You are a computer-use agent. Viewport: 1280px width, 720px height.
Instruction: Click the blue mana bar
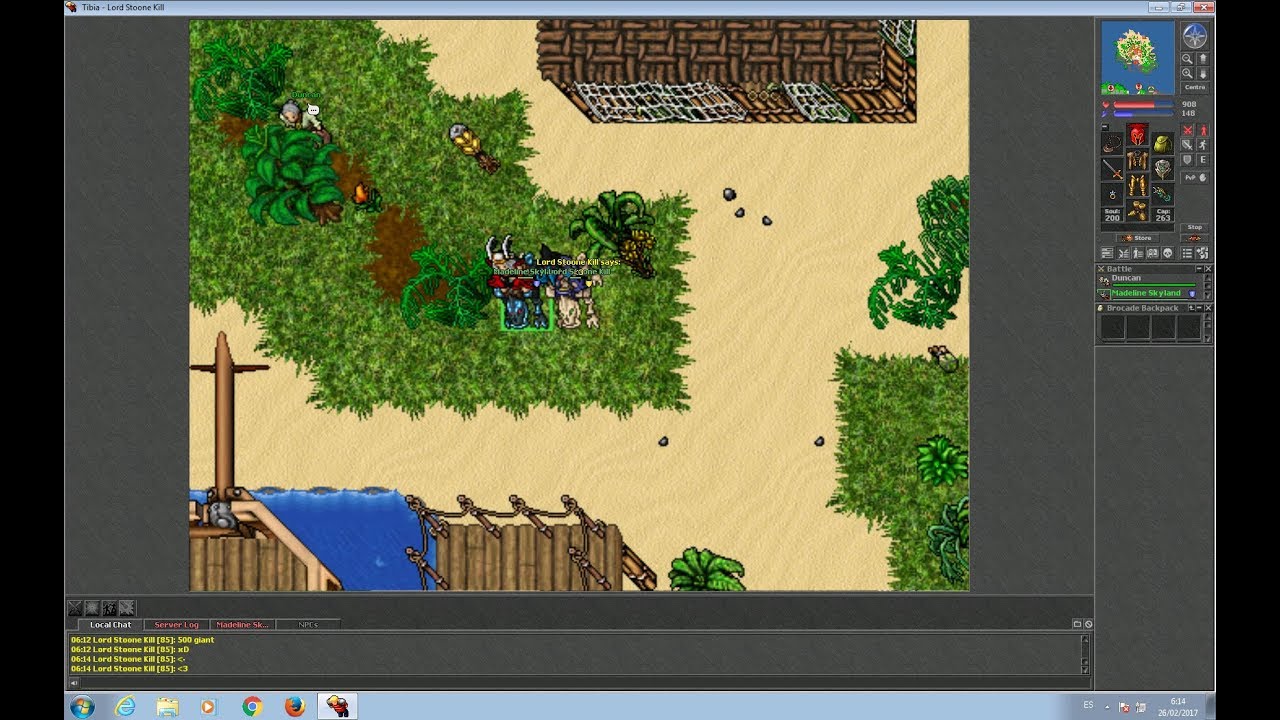pyautogui.click(x=1144, y=114)
